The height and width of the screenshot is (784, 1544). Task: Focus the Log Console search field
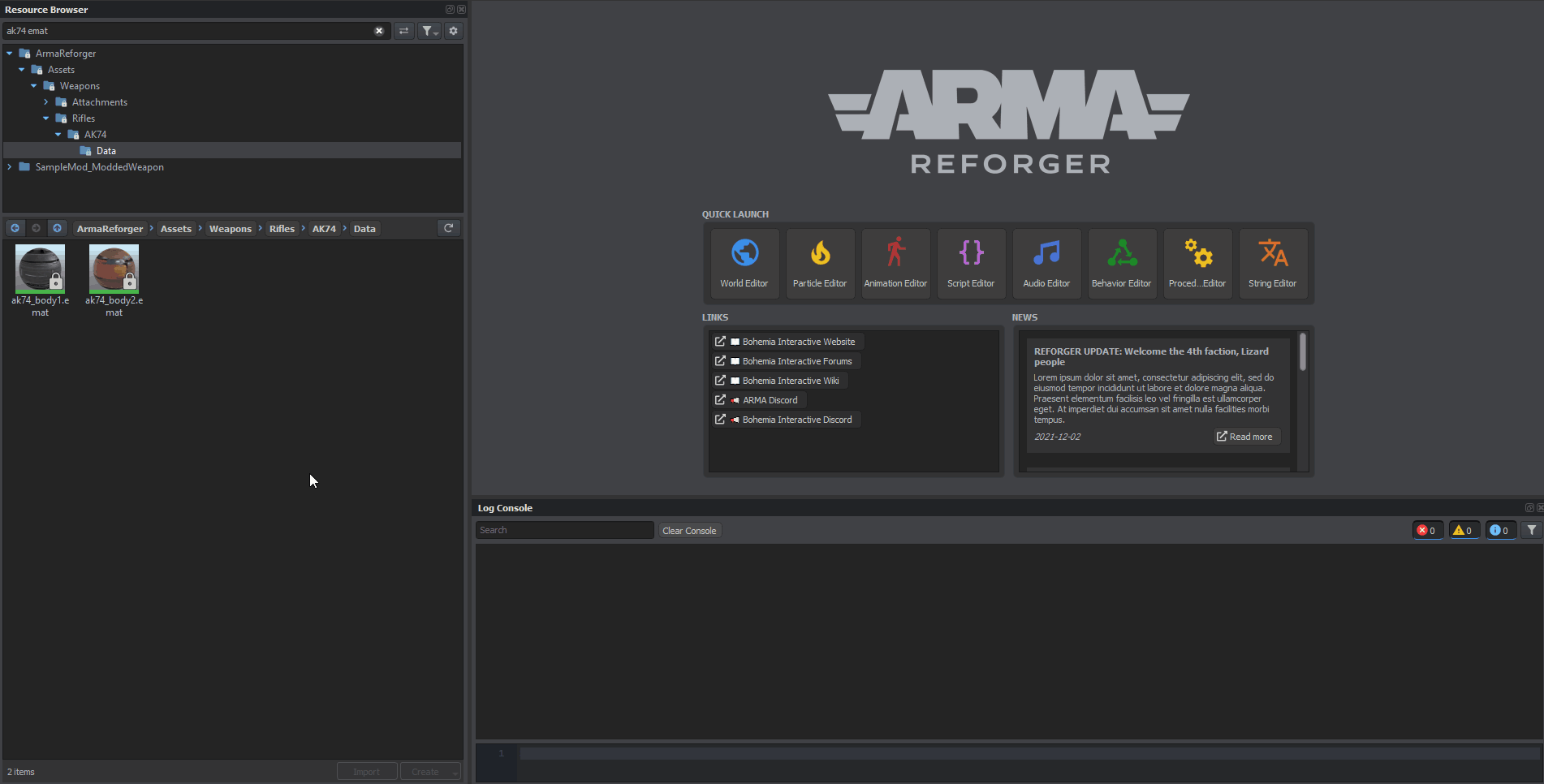pos(565,530)
